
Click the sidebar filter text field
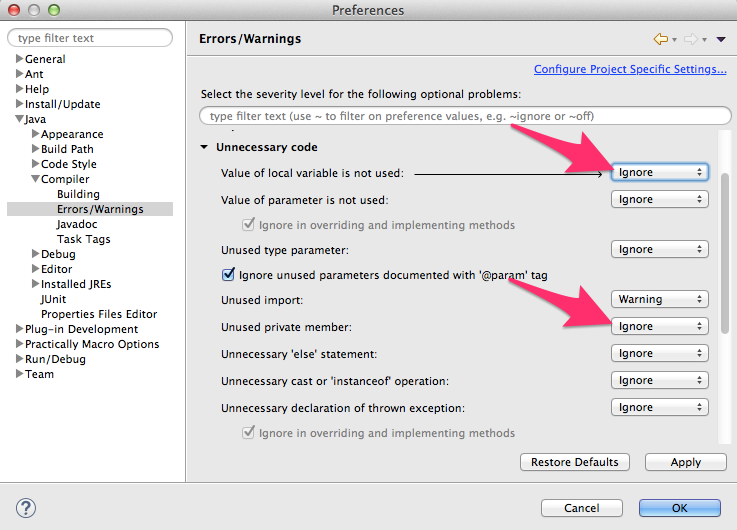point(90,38)
